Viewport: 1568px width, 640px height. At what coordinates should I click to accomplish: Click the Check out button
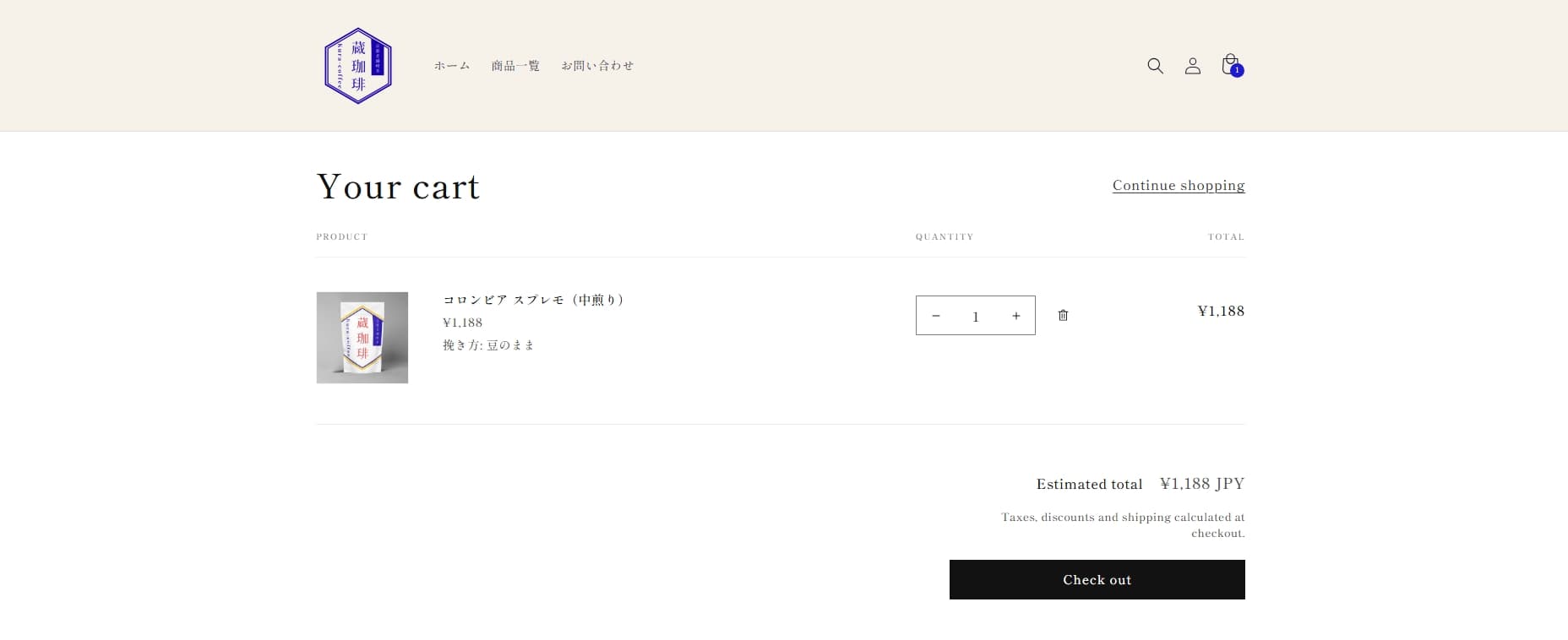click(x=1097, y=580)
